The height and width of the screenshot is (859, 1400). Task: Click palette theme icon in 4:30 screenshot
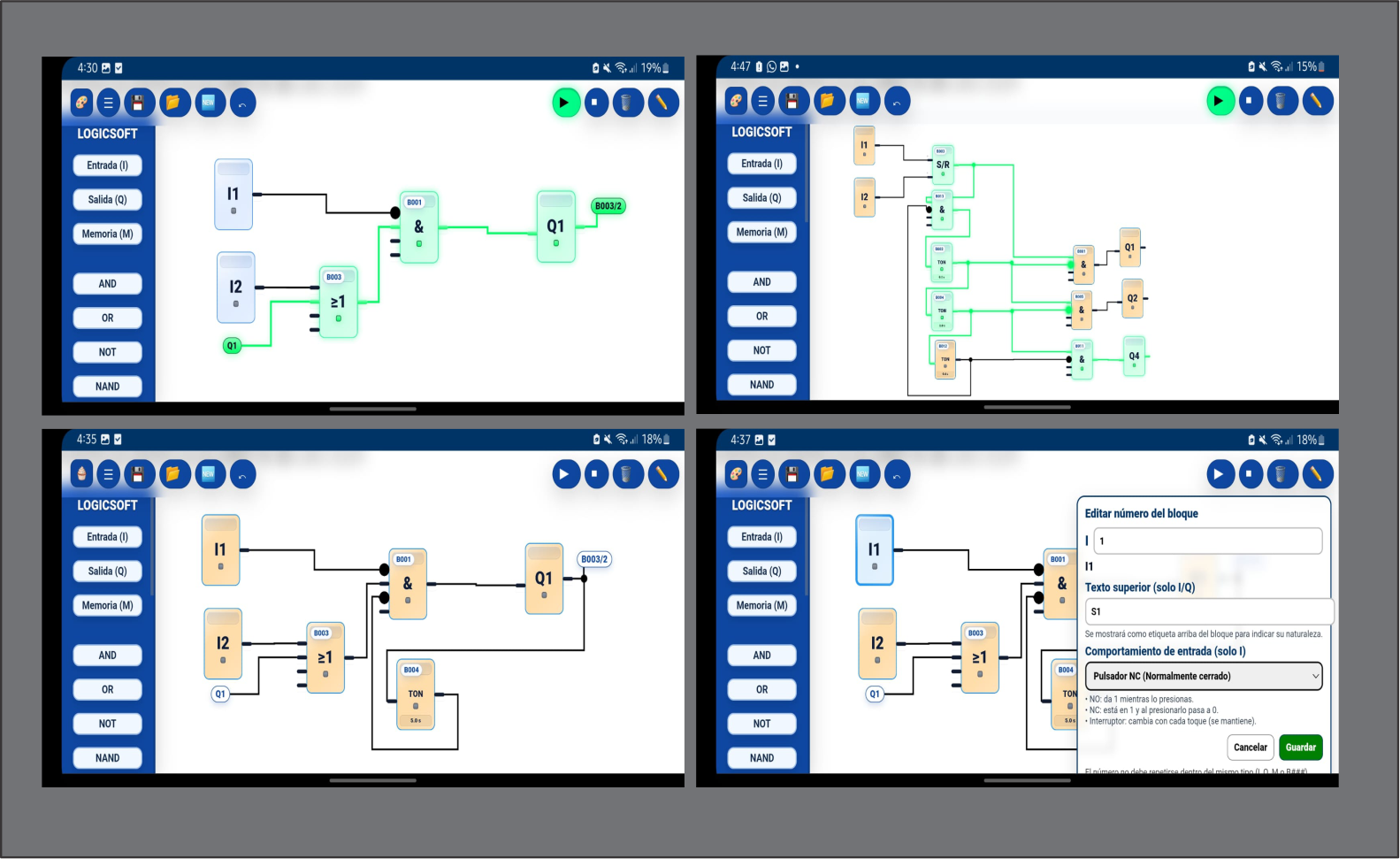[x=81, y=103]
